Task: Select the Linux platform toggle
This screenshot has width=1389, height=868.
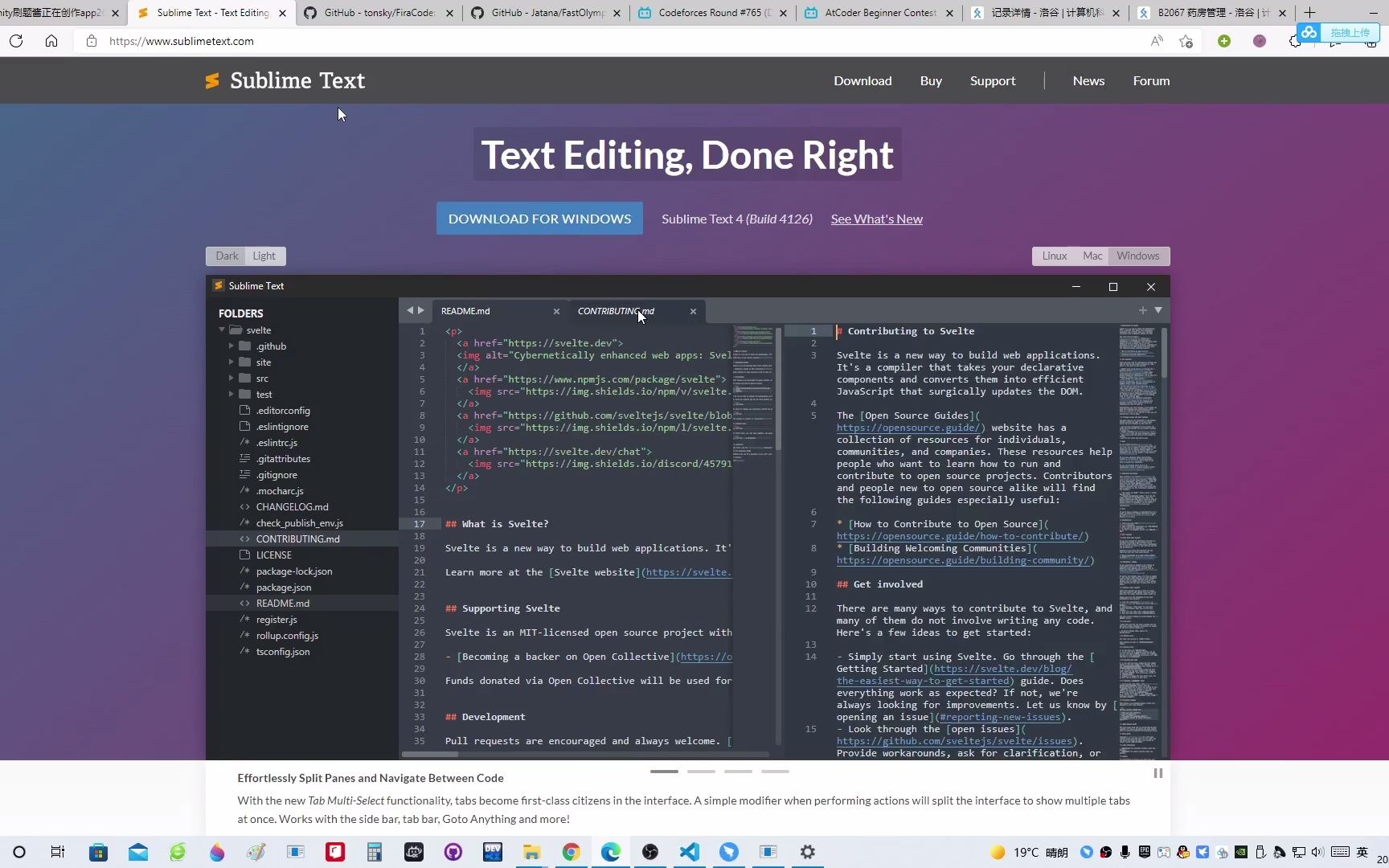Action: (1054, 256)
